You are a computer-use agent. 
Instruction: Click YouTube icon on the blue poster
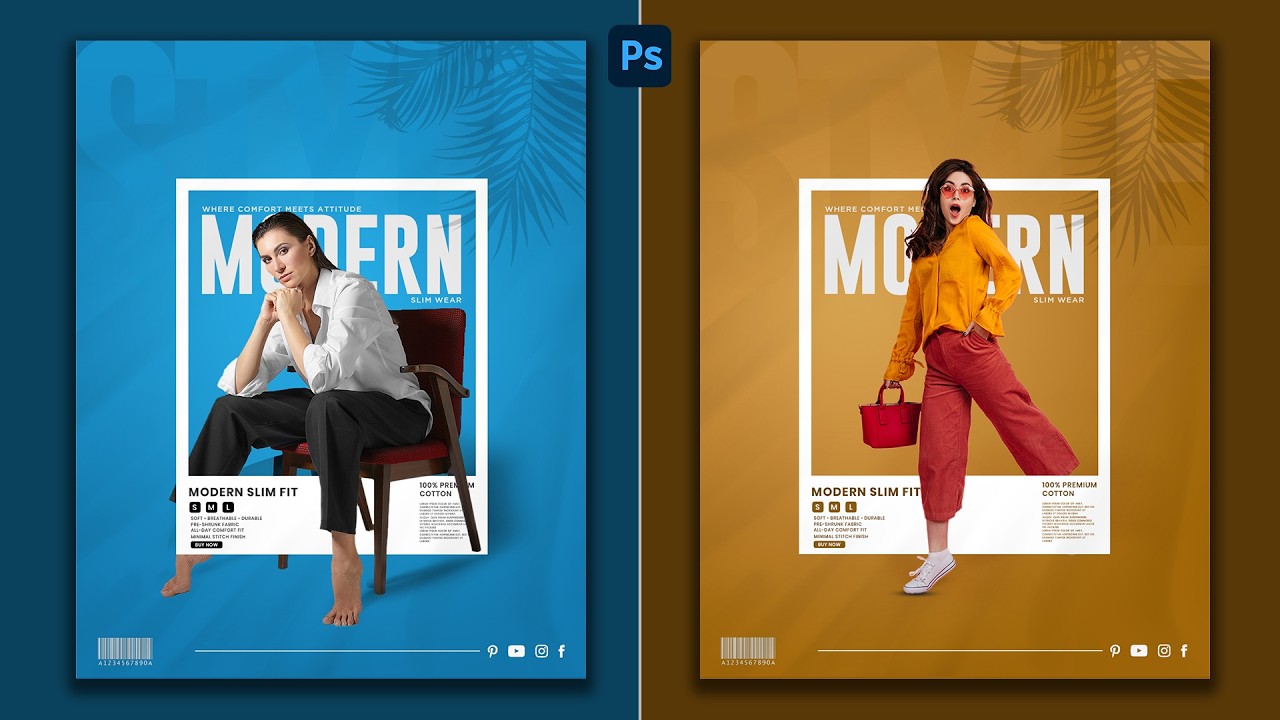[516, 651]
